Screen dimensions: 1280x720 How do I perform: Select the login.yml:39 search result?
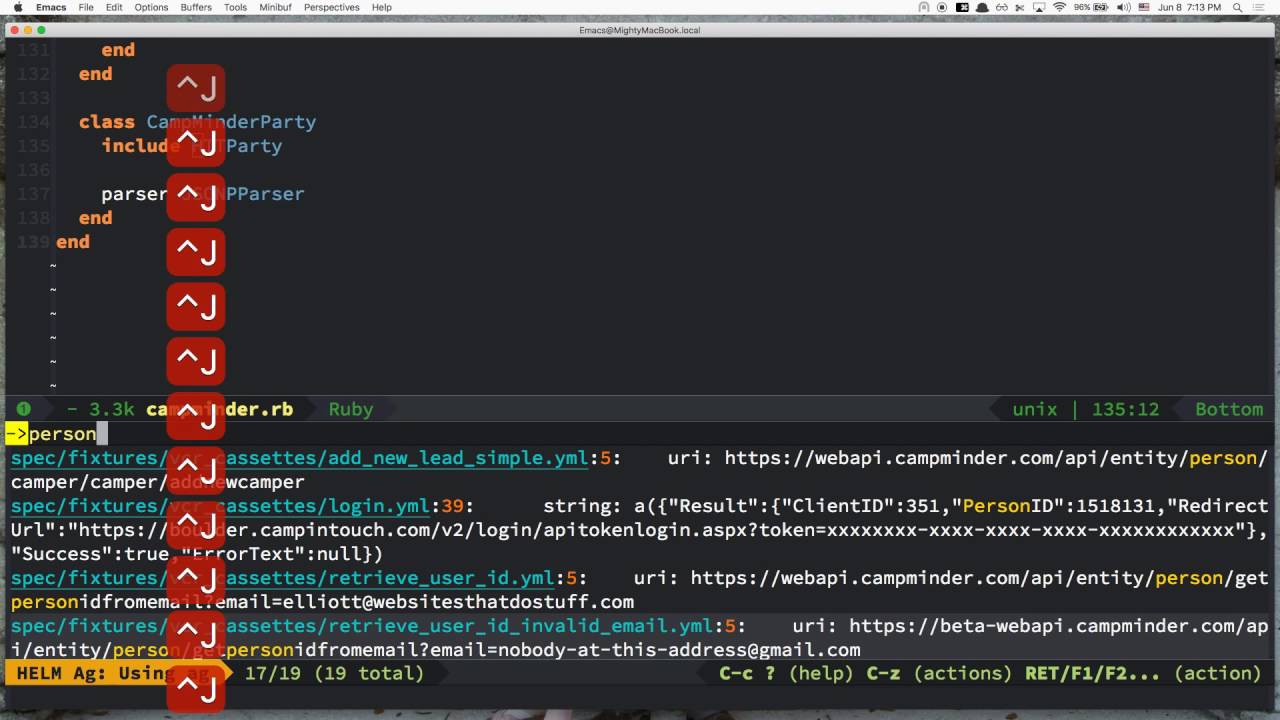coord(640,530)
